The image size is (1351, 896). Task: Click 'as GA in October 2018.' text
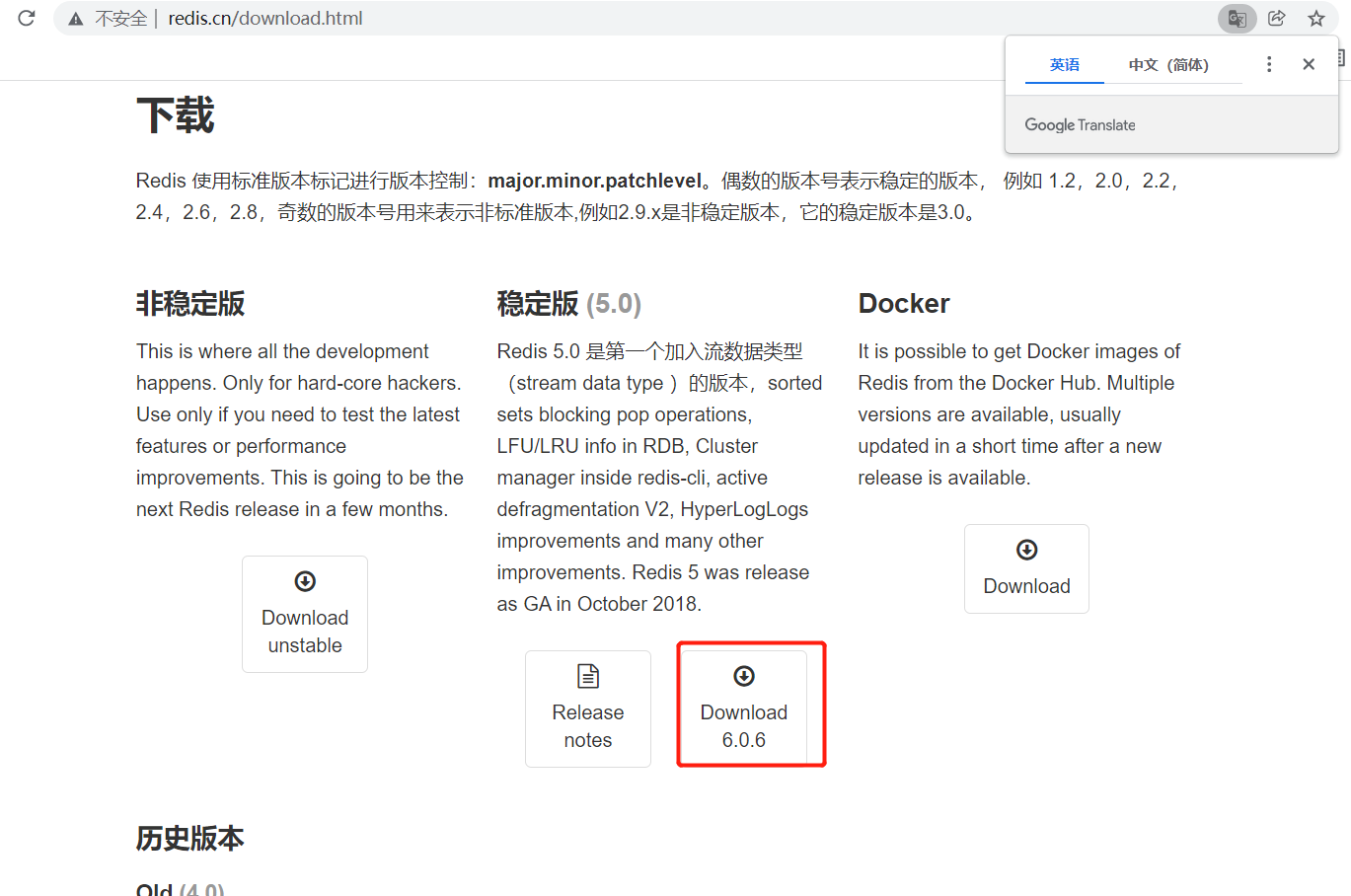[x=599, y=604]
